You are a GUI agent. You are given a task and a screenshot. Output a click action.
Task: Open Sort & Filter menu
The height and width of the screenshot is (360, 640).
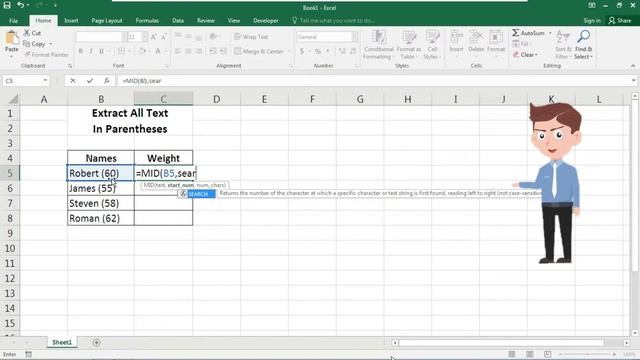(x=563, y=45)
